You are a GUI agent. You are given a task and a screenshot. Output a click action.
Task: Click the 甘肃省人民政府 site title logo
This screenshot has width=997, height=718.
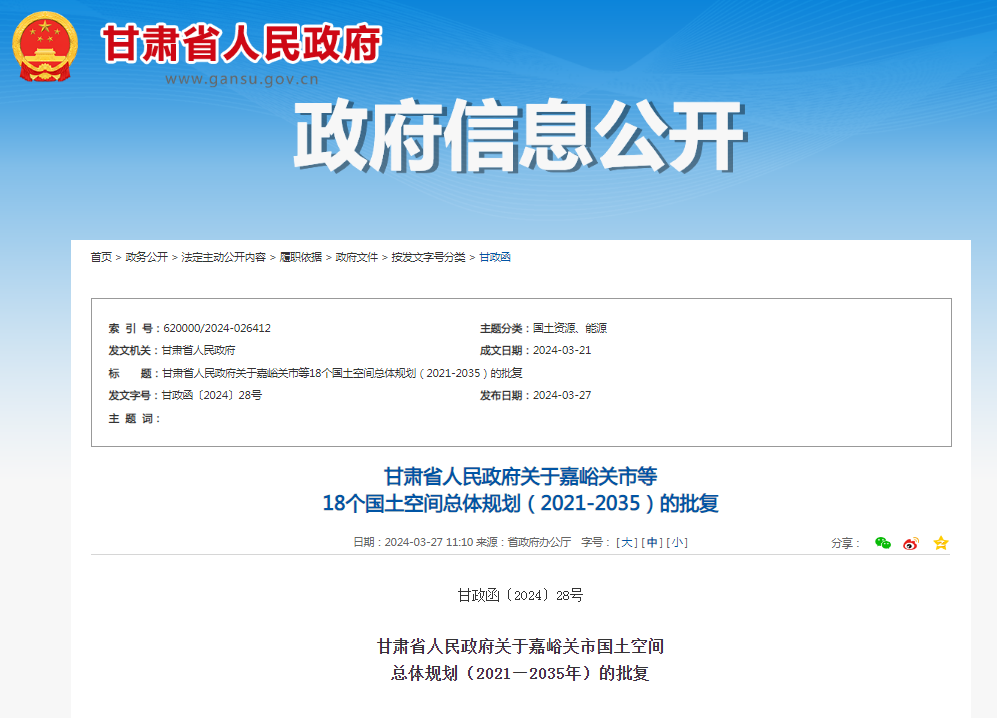click(241, 43)
